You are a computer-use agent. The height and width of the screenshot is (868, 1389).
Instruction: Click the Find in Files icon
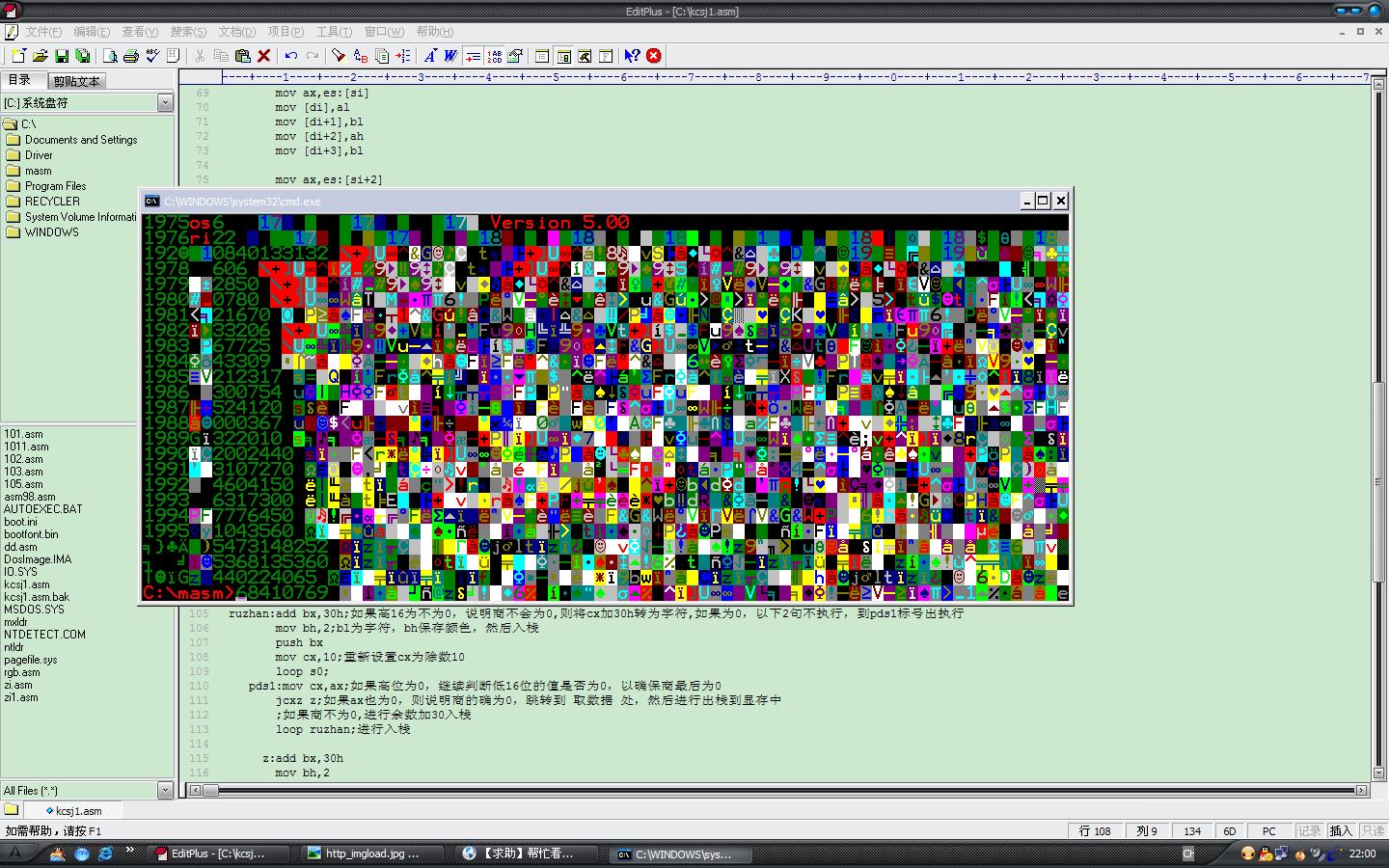(381, 56)
